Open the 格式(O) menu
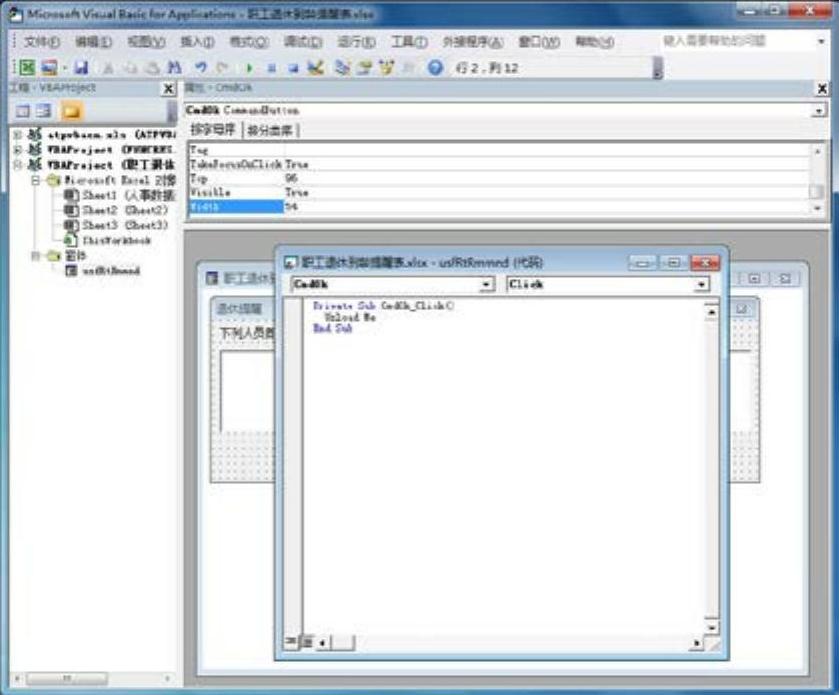The height and width of the screenshot is (695, 839). pos(249,42)
